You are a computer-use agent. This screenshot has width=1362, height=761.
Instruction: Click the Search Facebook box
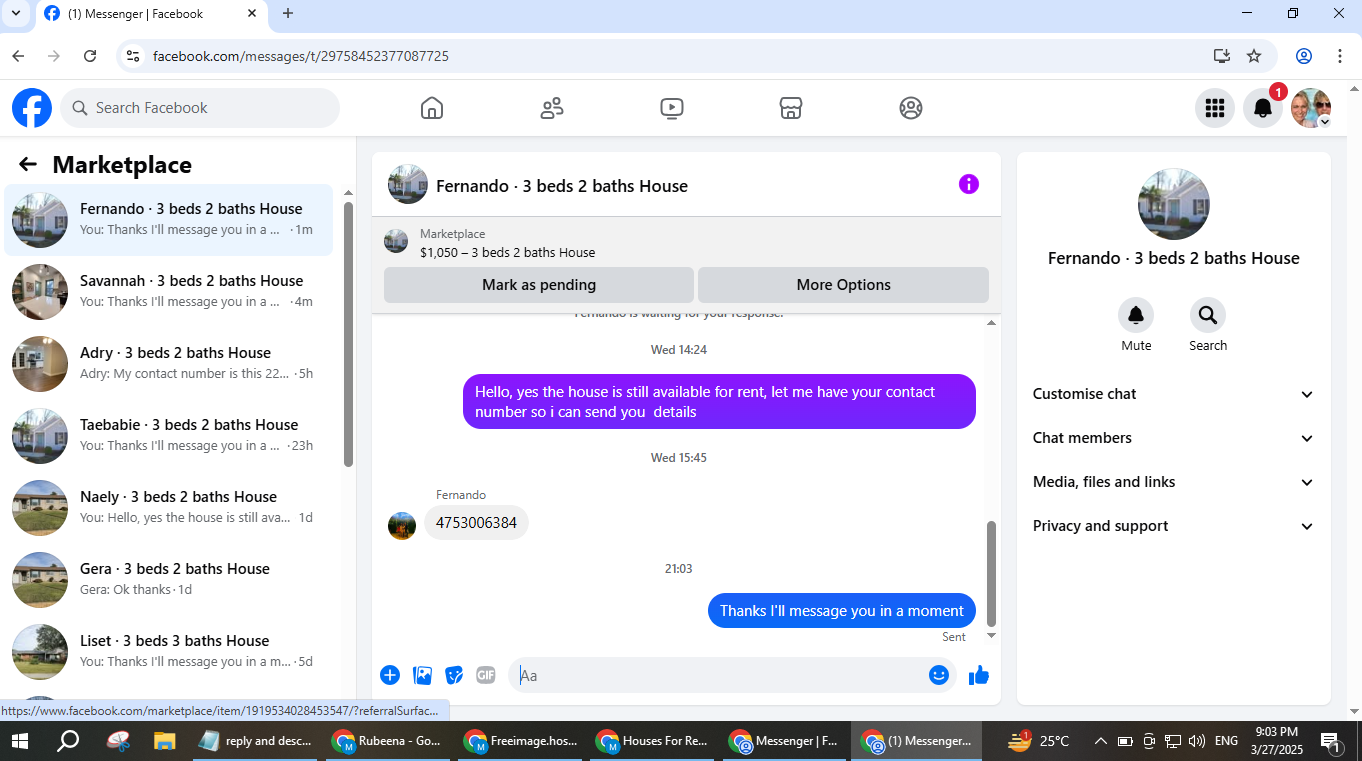(x=200, y=108)
